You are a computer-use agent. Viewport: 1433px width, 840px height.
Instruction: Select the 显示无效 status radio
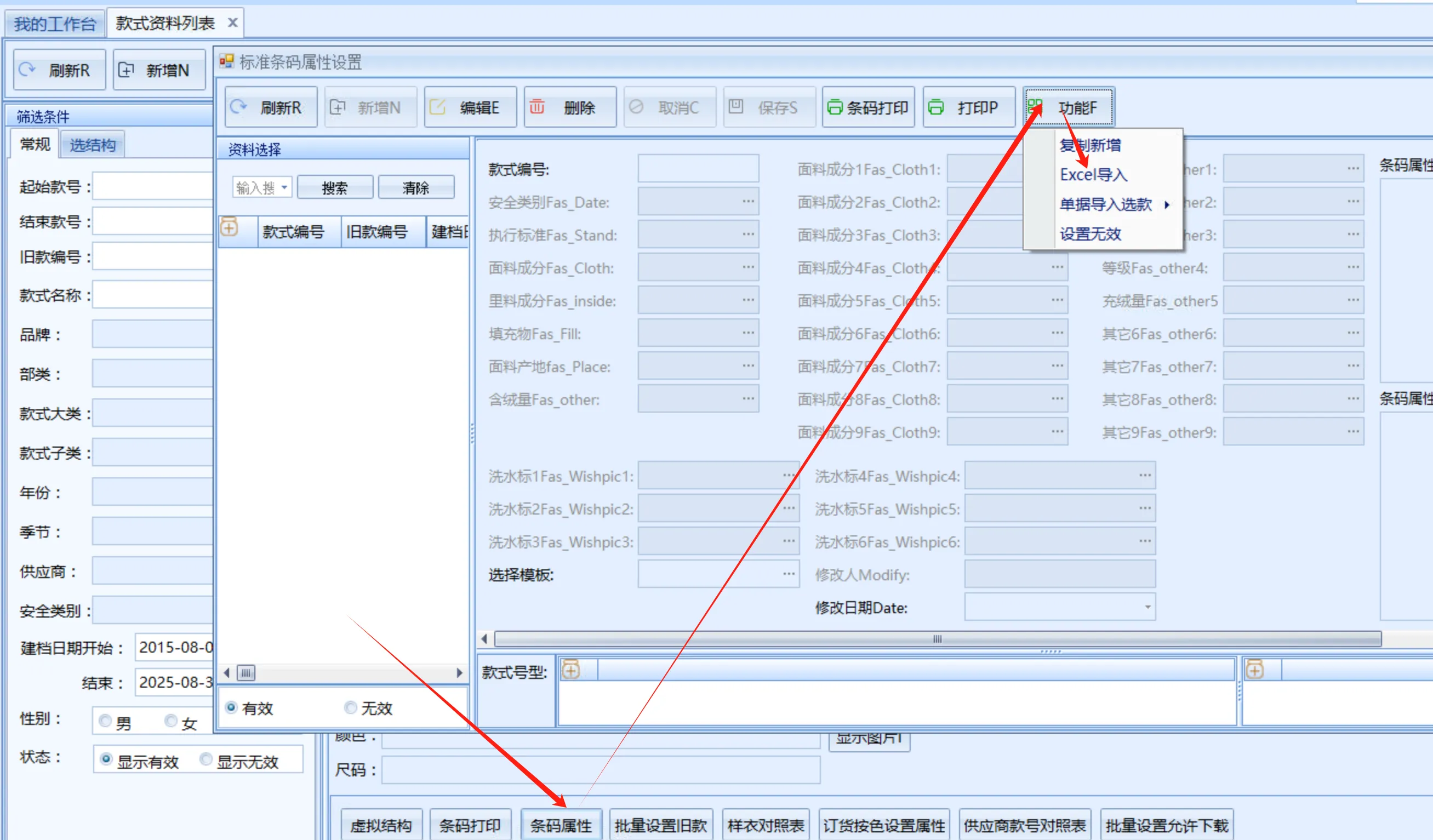click(206, 759)
